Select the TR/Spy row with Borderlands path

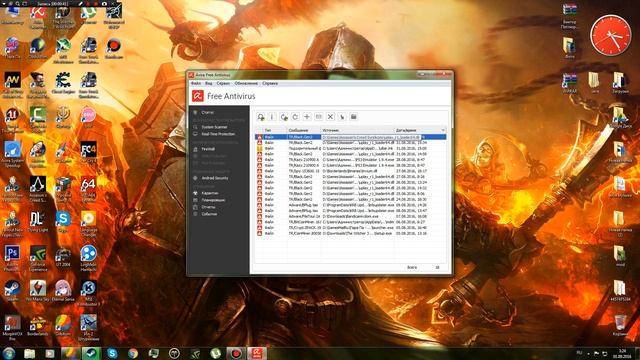(351, 171)
